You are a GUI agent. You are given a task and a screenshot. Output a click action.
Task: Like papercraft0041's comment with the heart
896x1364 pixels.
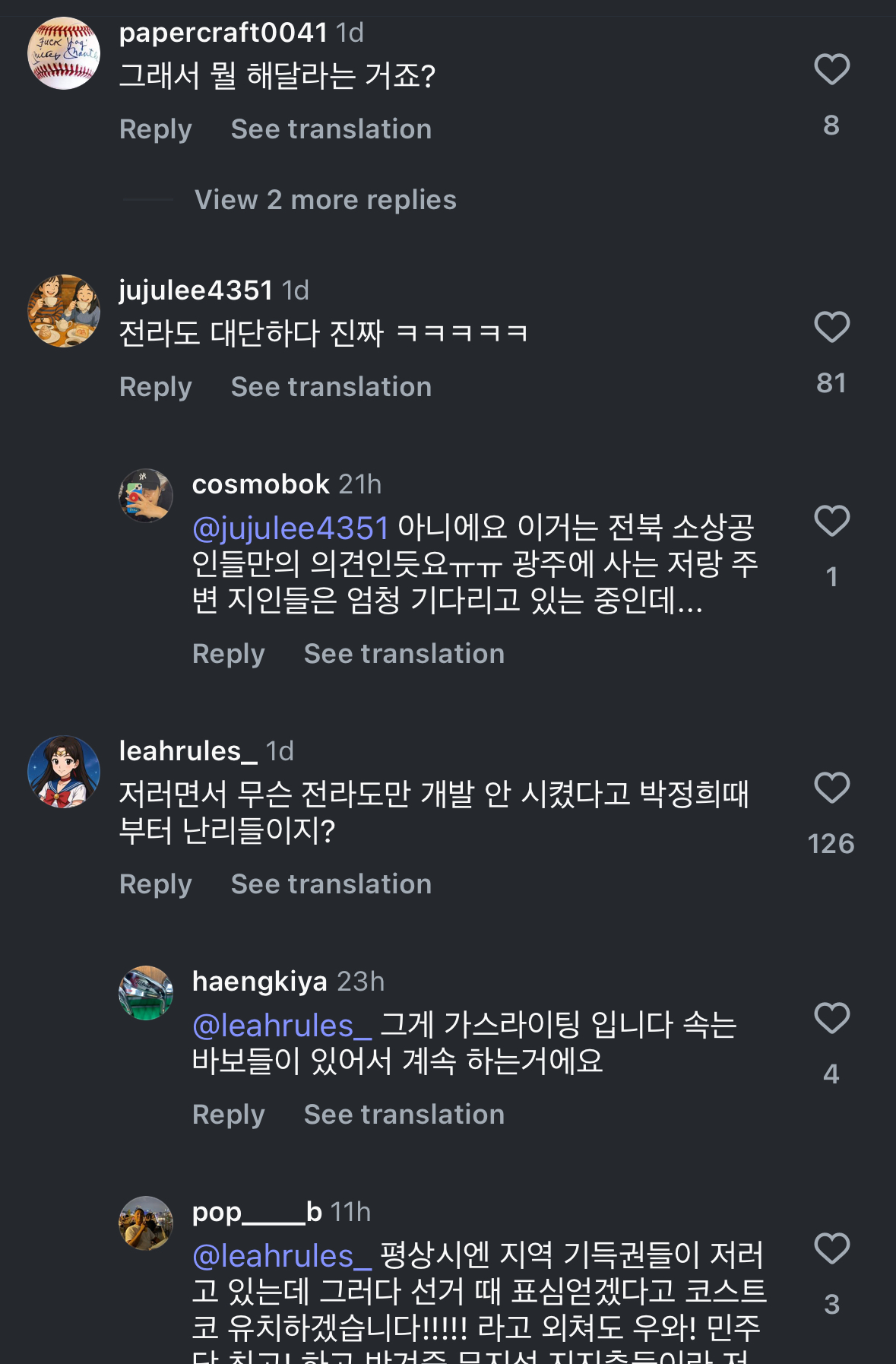click(831, 70)
